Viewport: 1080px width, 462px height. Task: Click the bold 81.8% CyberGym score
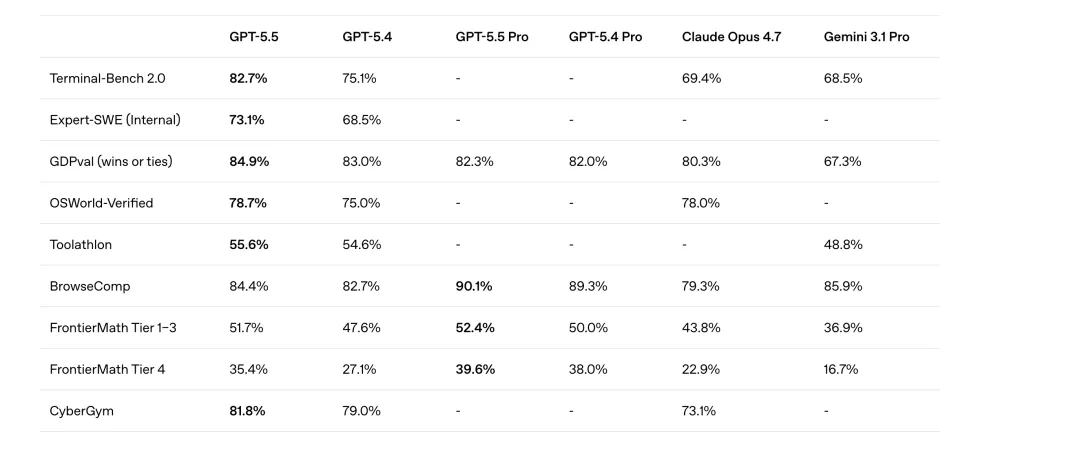(247, 411)
